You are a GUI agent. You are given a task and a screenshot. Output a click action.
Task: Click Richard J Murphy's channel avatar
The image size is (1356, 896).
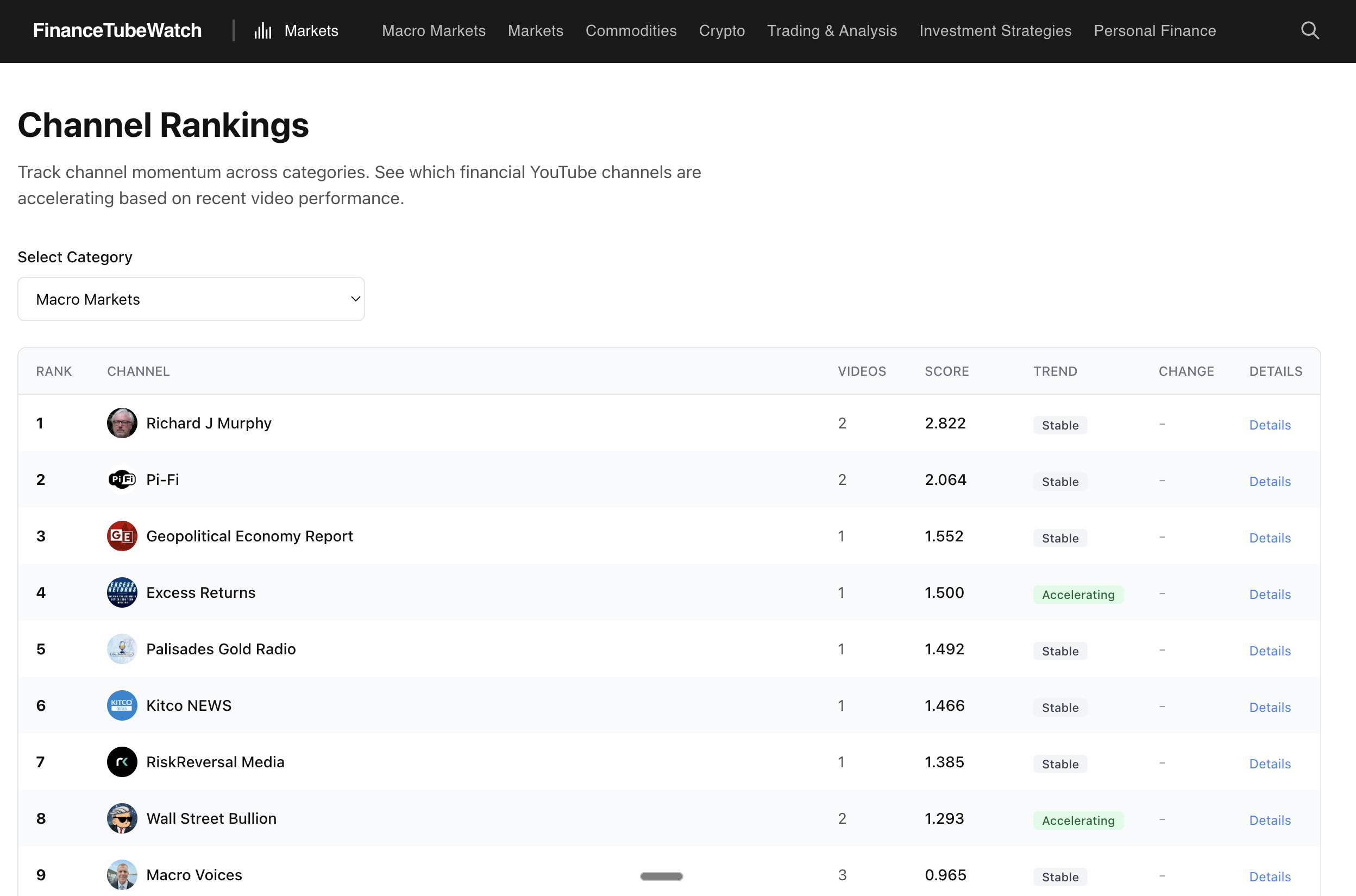coord(122,423)
